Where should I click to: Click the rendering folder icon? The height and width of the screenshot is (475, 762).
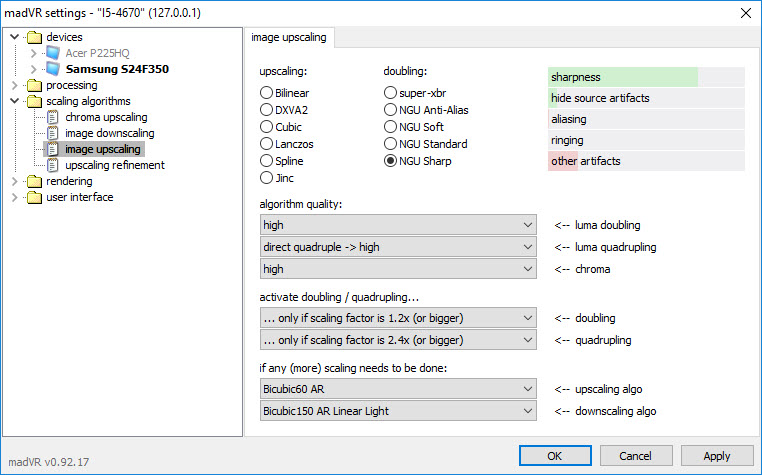pyautogui.click(x=35, y=181)
